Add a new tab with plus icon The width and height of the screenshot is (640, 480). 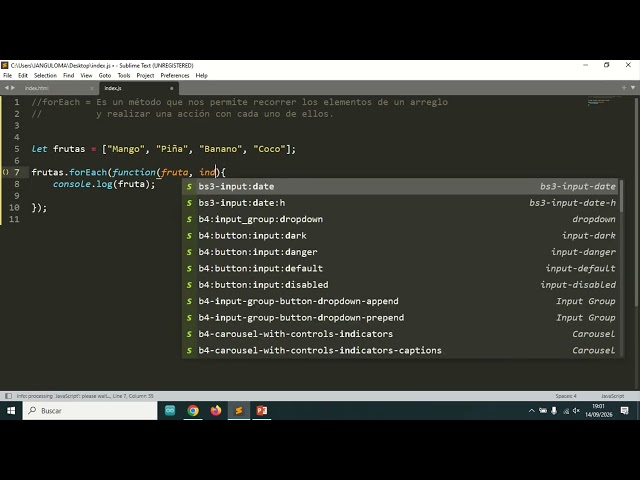(x=624, y=88)
